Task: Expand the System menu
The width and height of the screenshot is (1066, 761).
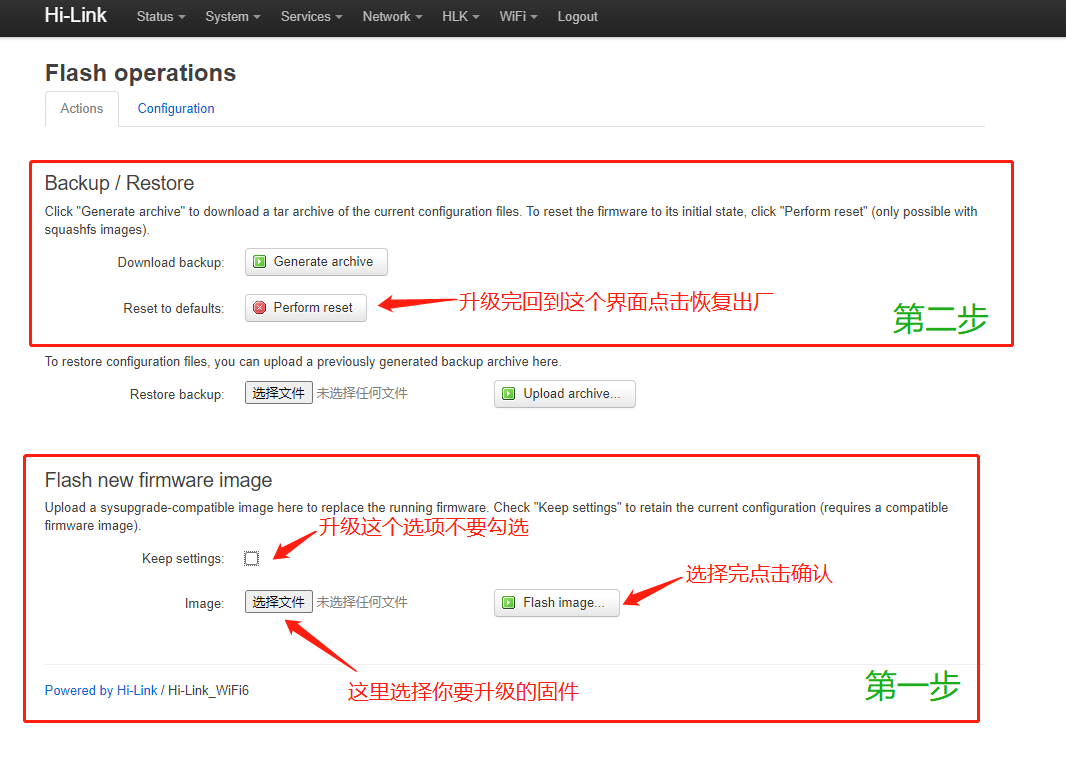Action: (233, 16)
